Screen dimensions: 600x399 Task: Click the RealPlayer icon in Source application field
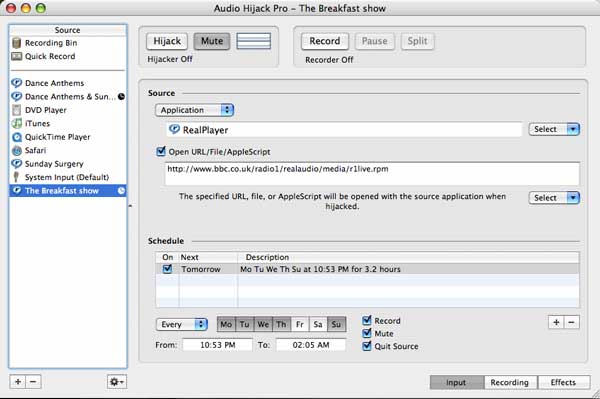(174, 129)
